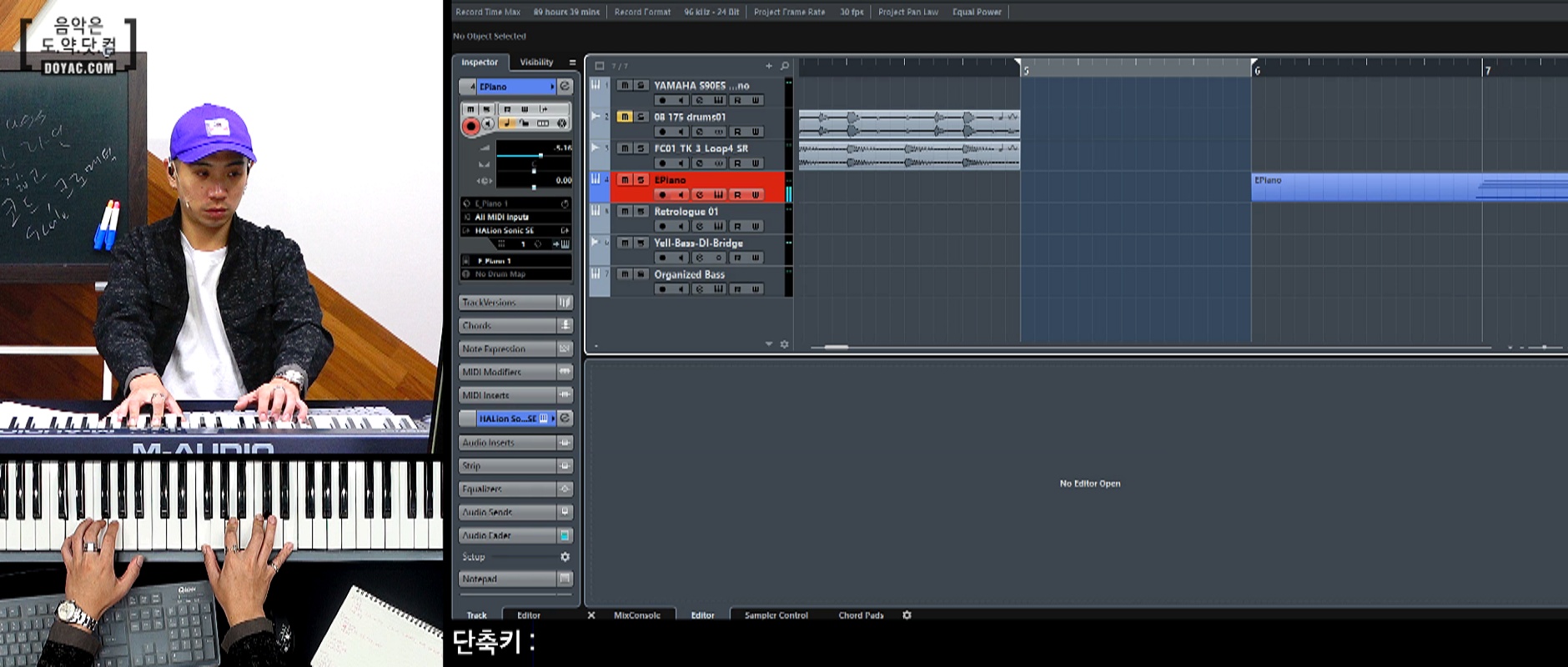The image size is (1568, 667).
Task: Toggle Read automation on the EPiano track
Action: tap(737, 195)
